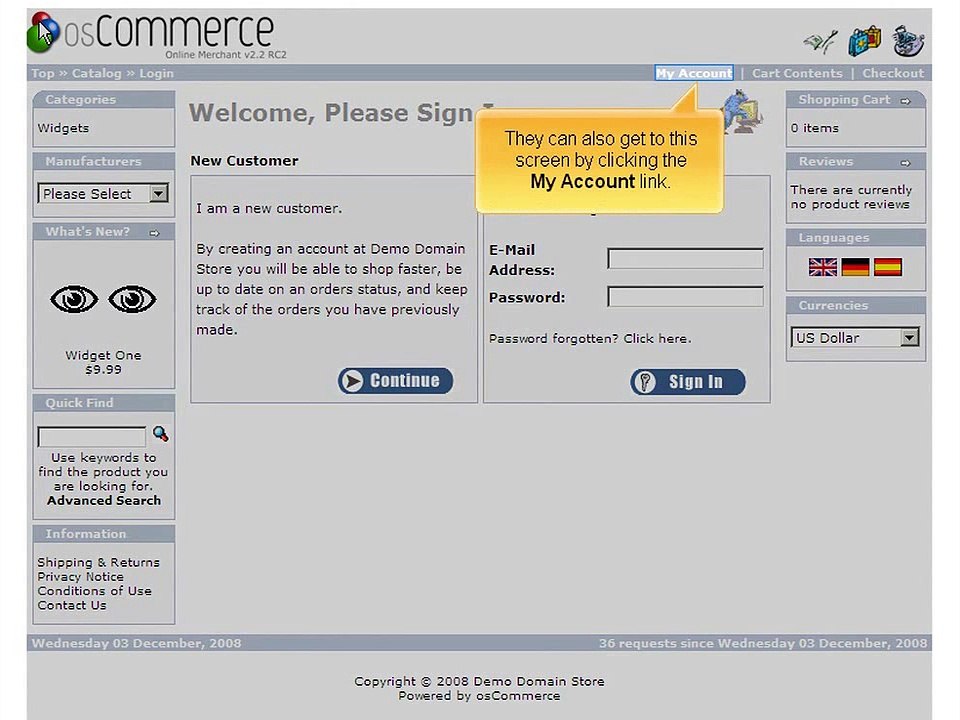The height and width of the screenshot is (720, 960).
Task: Click the Continue button for new customers
Action: [x=396, y=380]
